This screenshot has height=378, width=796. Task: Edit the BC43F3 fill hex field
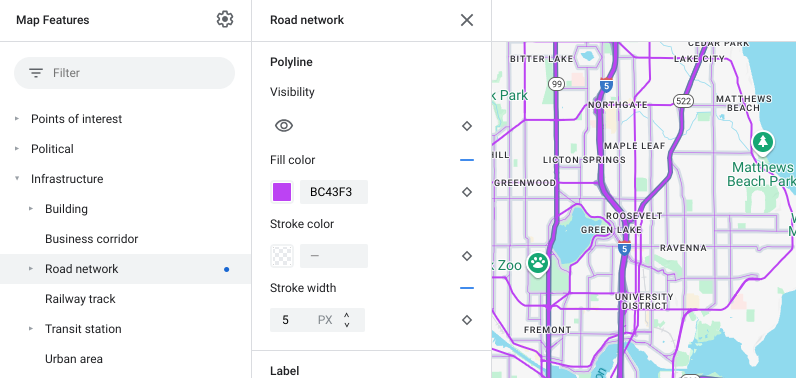pyautogui.click(x=334, y=192)
